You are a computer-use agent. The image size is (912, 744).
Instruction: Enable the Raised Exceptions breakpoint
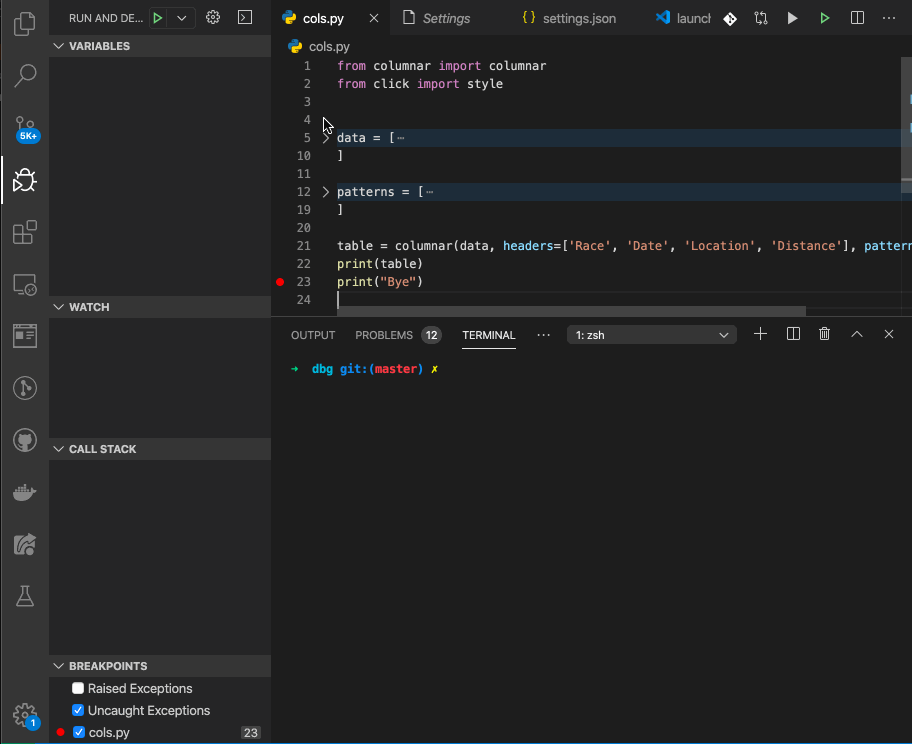pos(77,688)
